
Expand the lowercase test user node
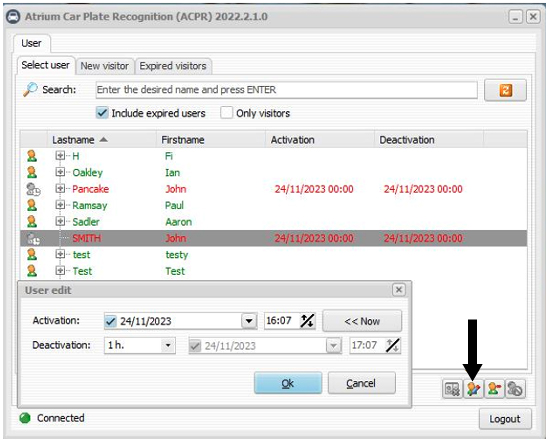tap(60, 254)
